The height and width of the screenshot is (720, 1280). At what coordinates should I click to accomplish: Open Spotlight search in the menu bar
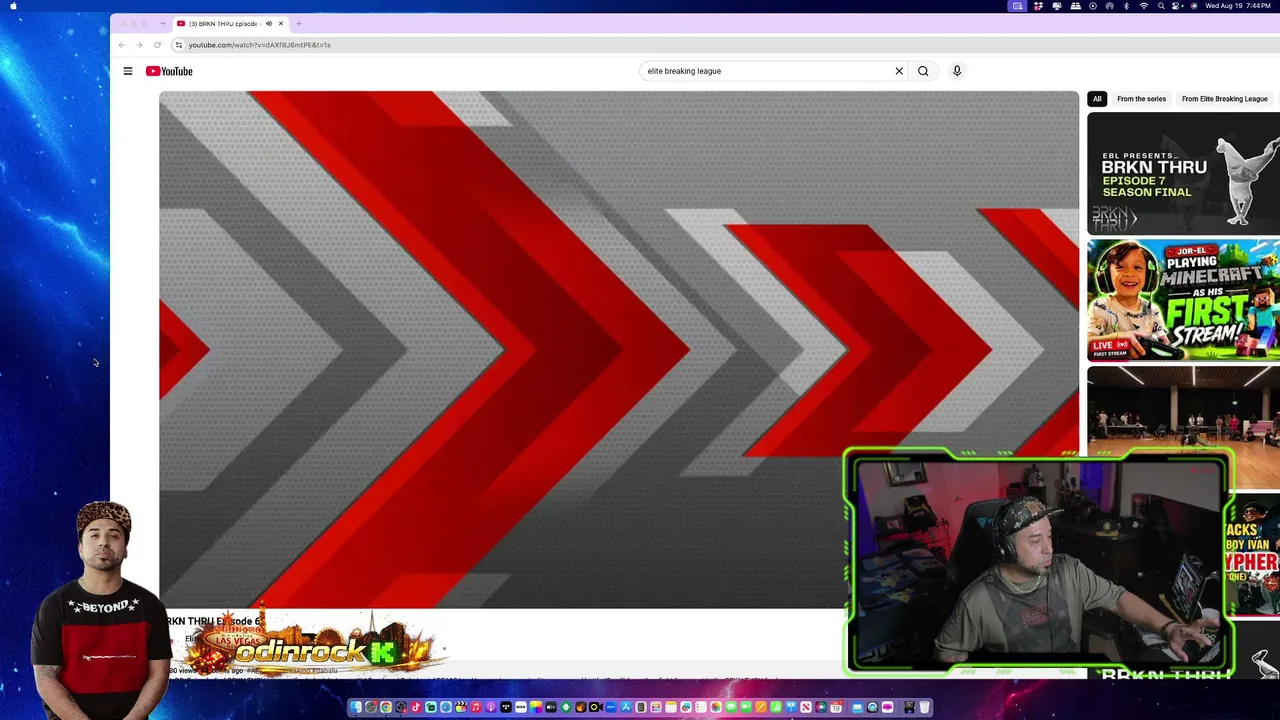(1161, 6)
